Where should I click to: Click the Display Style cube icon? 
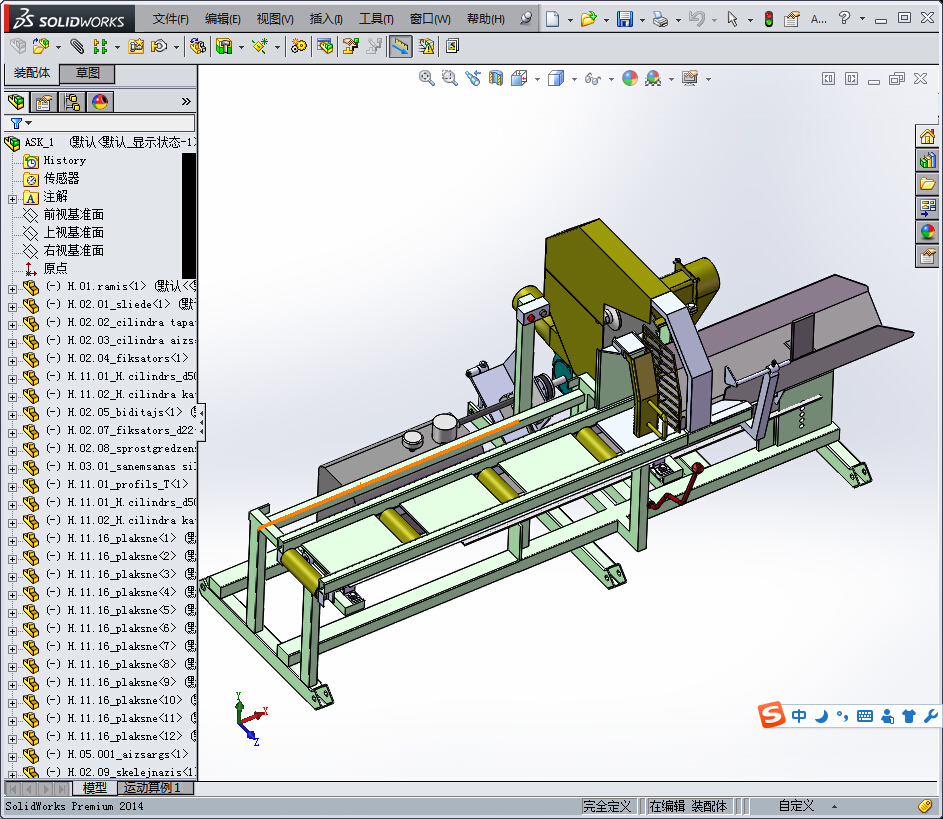click(556, 78)
